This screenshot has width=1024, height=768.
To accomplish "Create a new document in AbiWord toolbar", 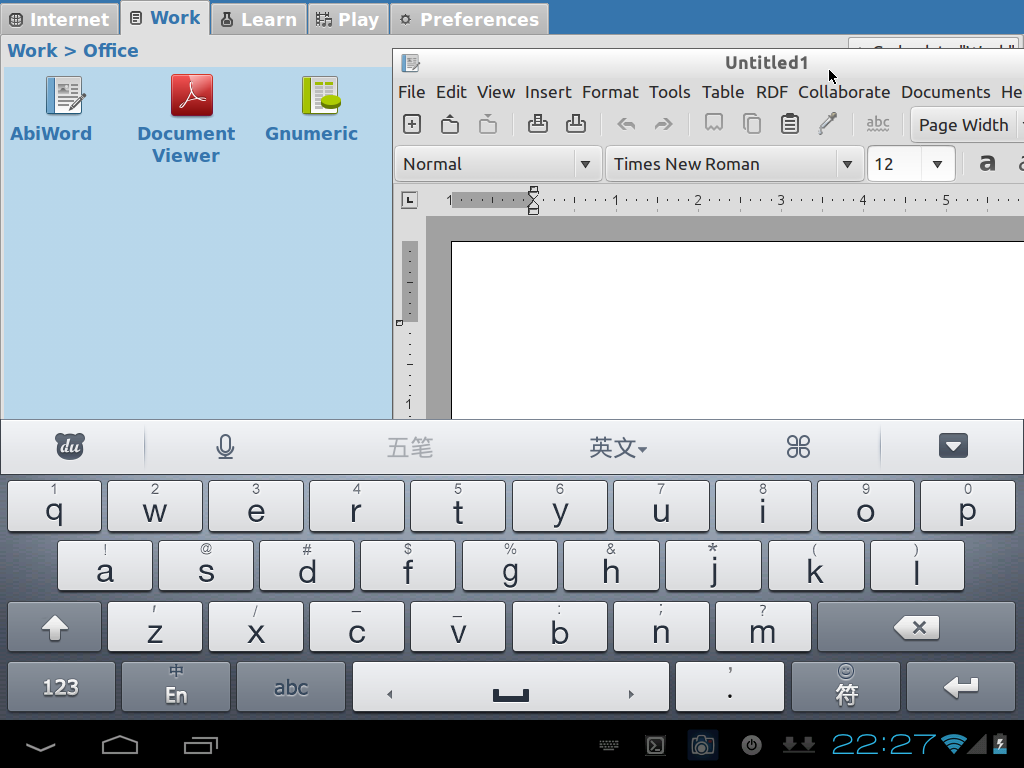I will click(412, 124).
